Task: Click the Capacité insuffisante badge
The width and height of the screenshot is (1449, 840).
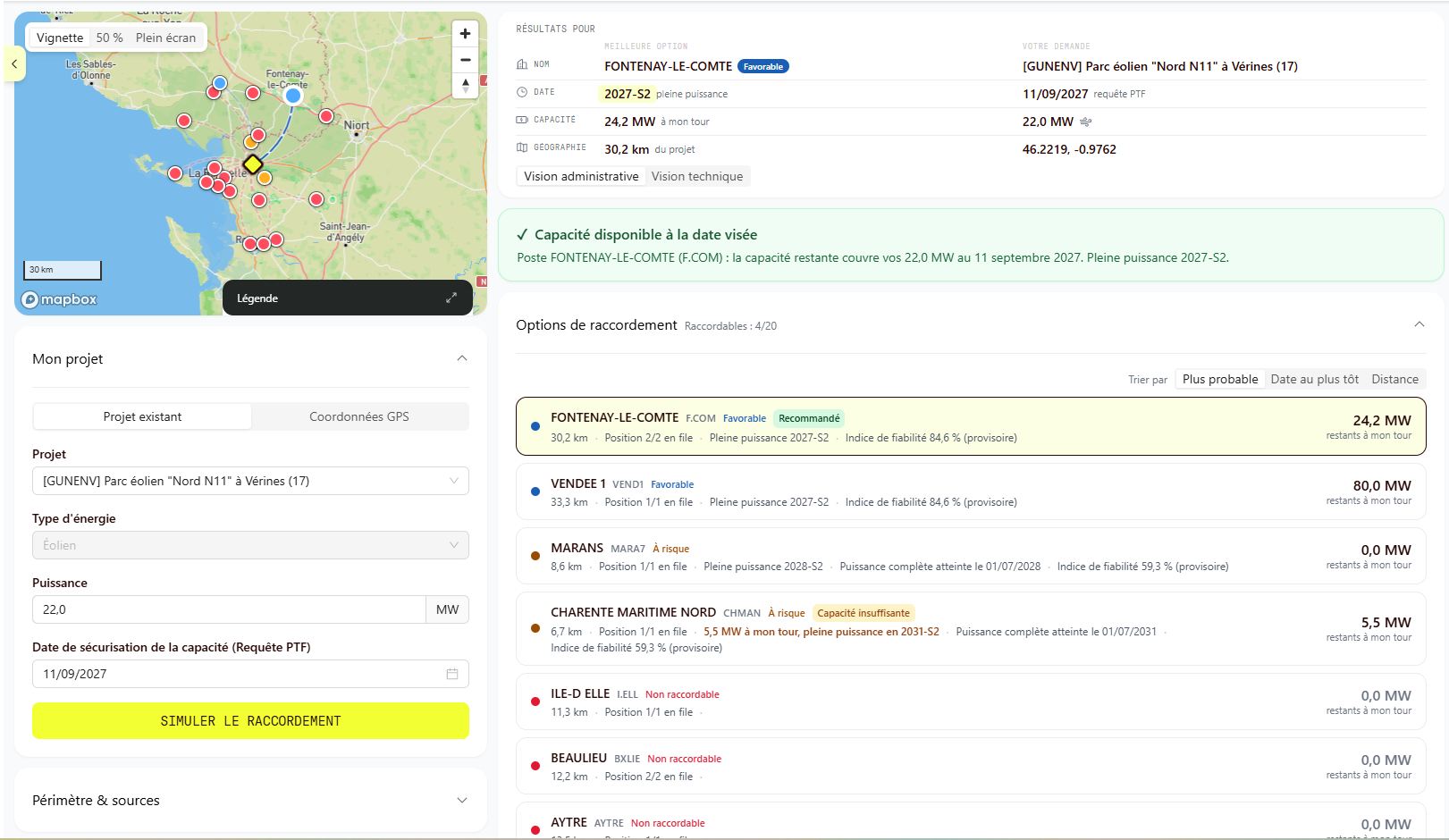Action: tap(864, 613)
